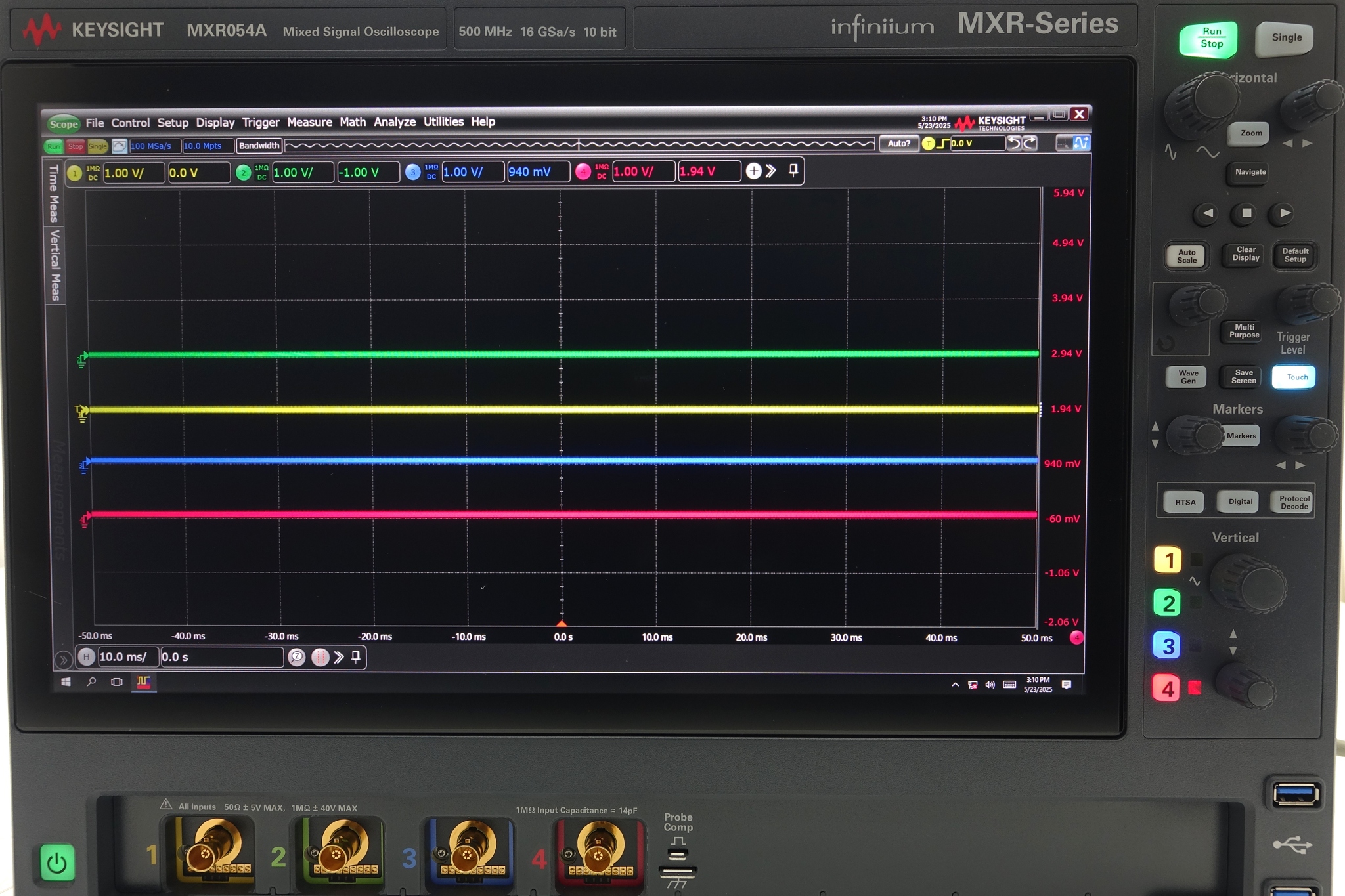
Task: Open the Time Meas side tab
Action: pos(54,194)
